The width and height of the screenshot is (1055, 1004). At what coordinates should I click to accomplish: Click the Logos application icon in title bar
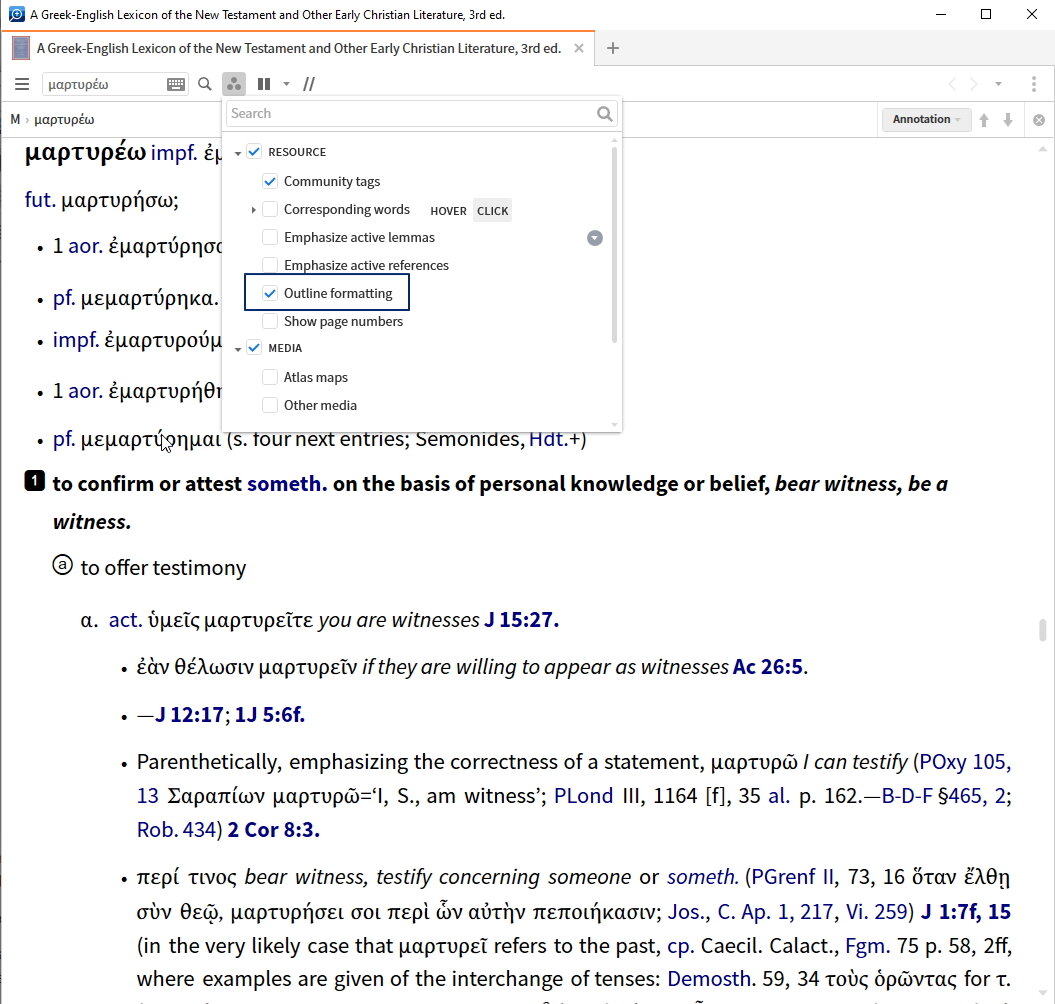point(17,14)
